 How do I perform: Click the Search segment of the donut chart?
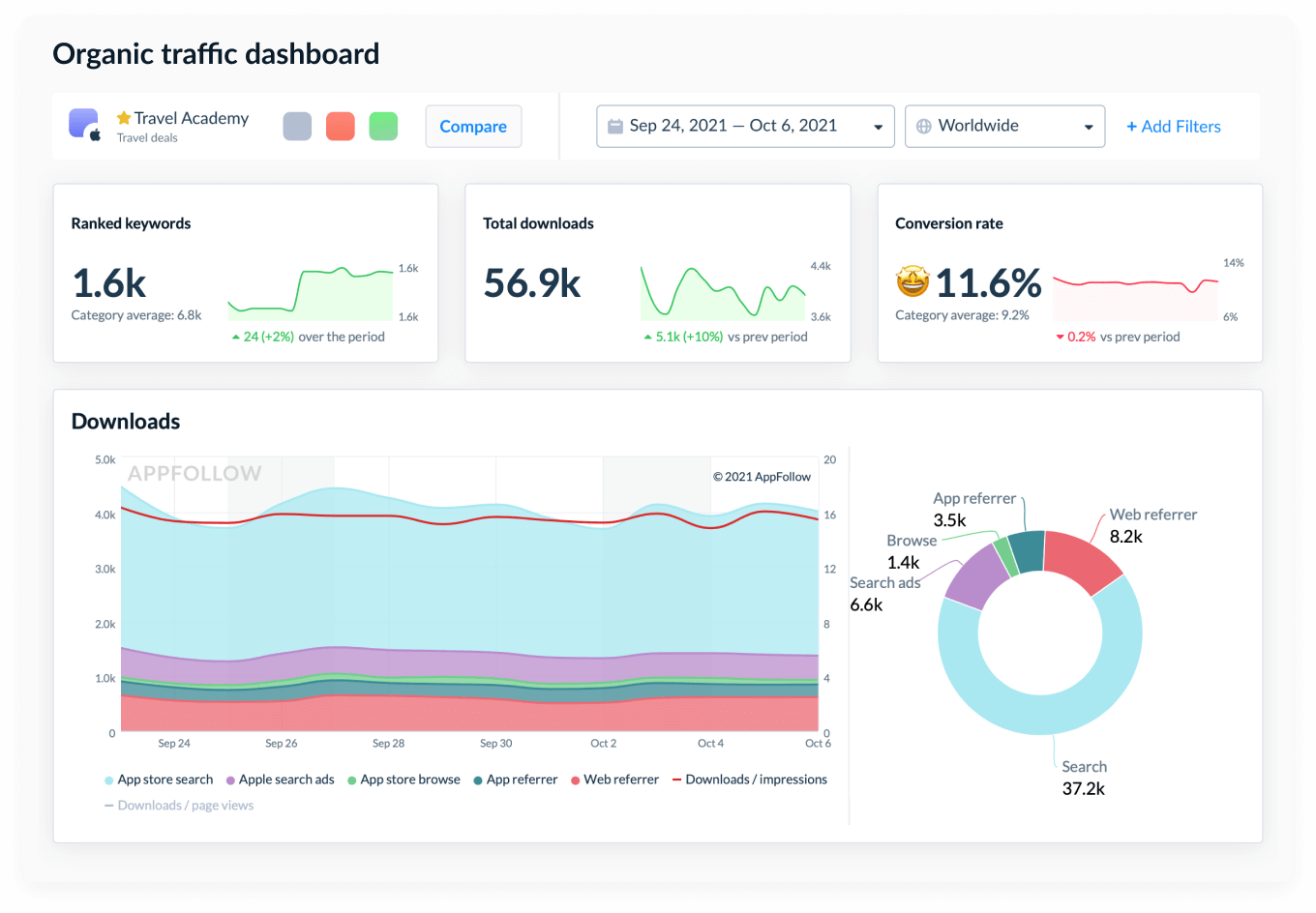[1040, 714]
